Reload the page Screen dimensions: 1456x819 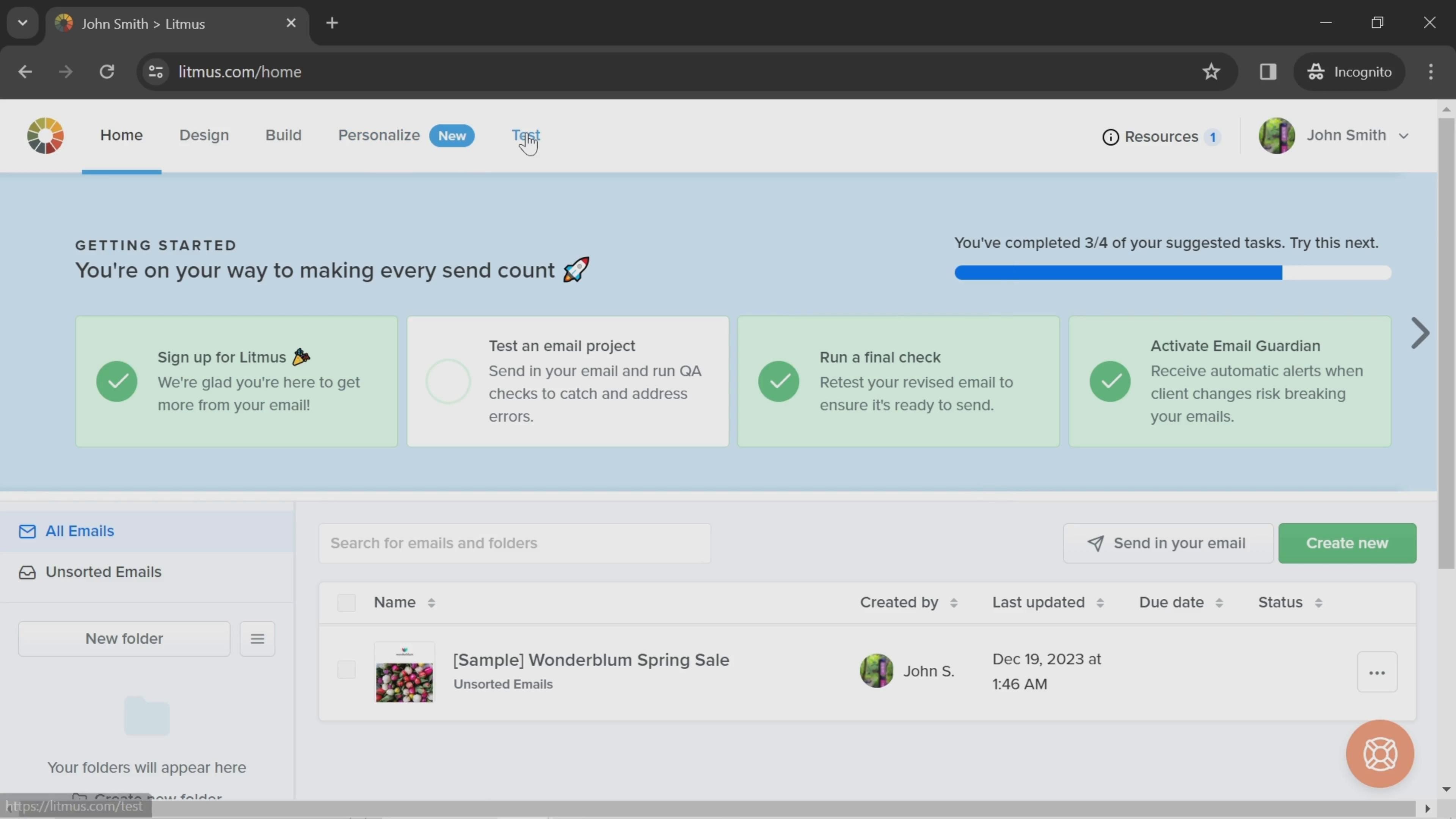point(107,72)
